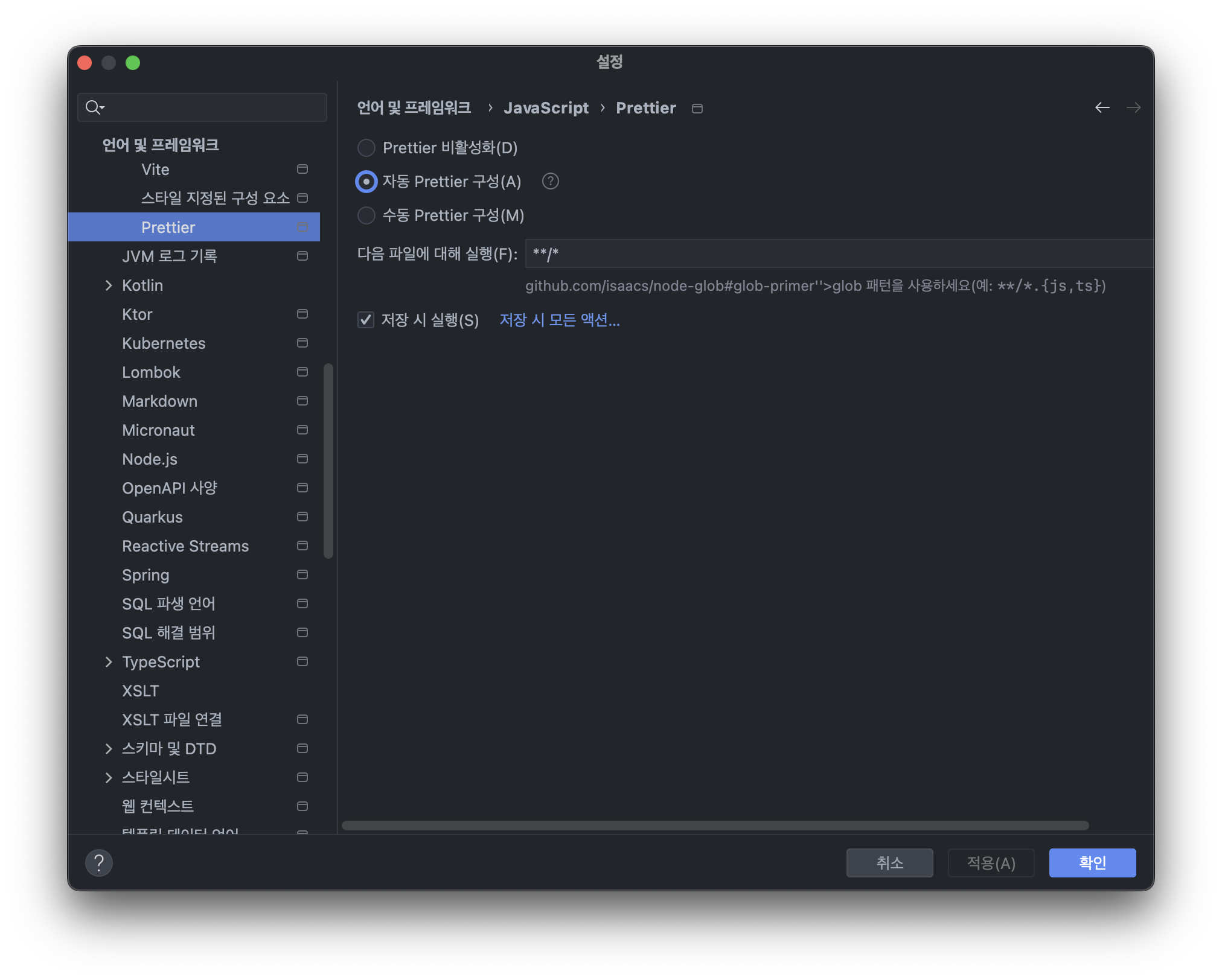Click the back navigation arrow icon
This screenshot has height=980, width=1222.
(x=1102, y=107)
